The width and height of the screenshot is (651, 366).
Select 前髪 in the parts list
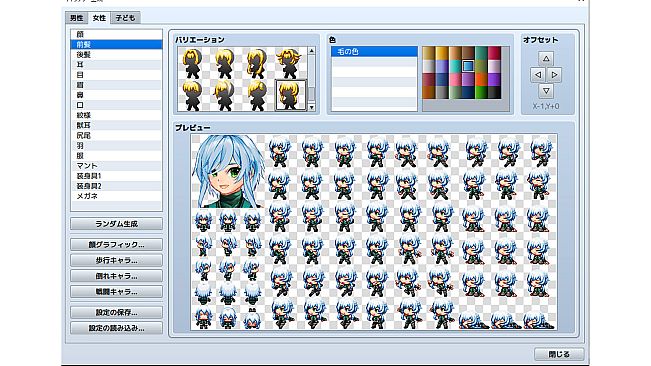pos(116,44)
